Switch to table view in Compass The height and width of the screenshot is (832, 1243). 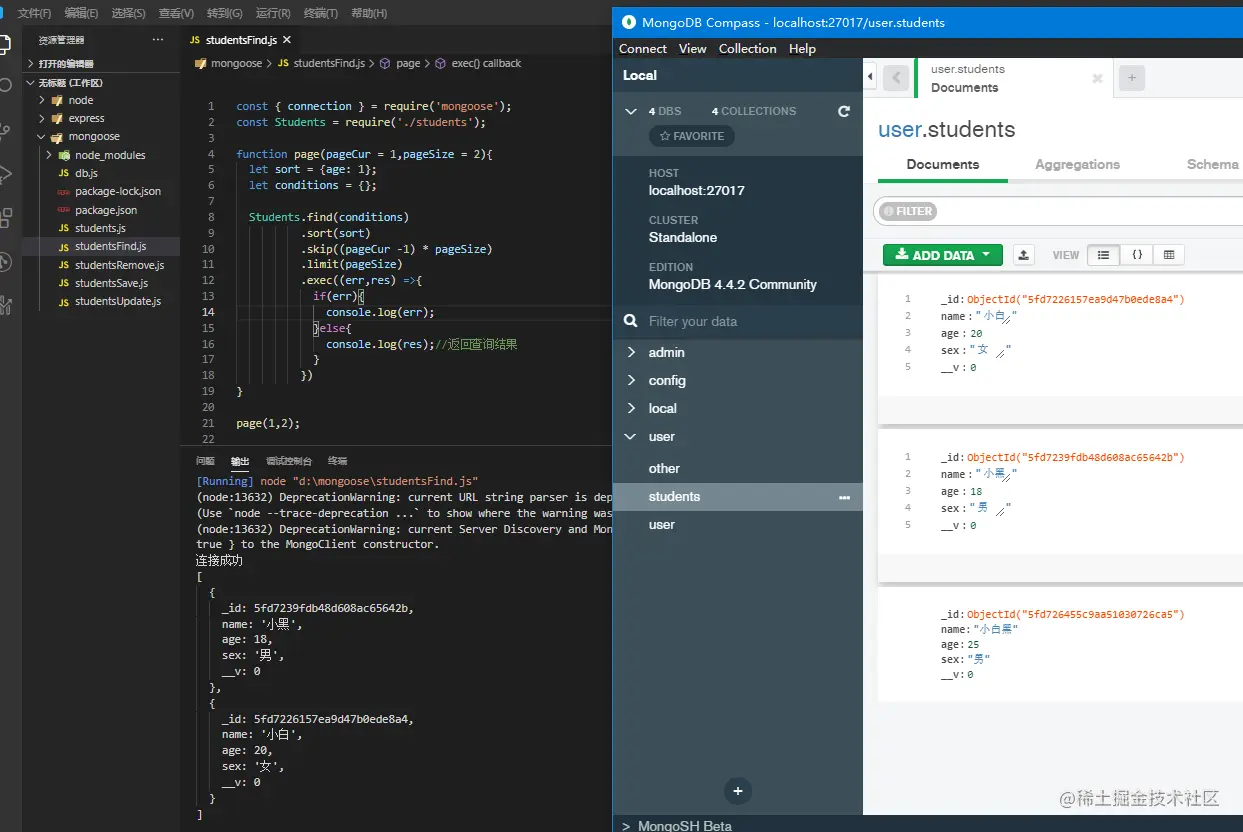(1168, 255)
